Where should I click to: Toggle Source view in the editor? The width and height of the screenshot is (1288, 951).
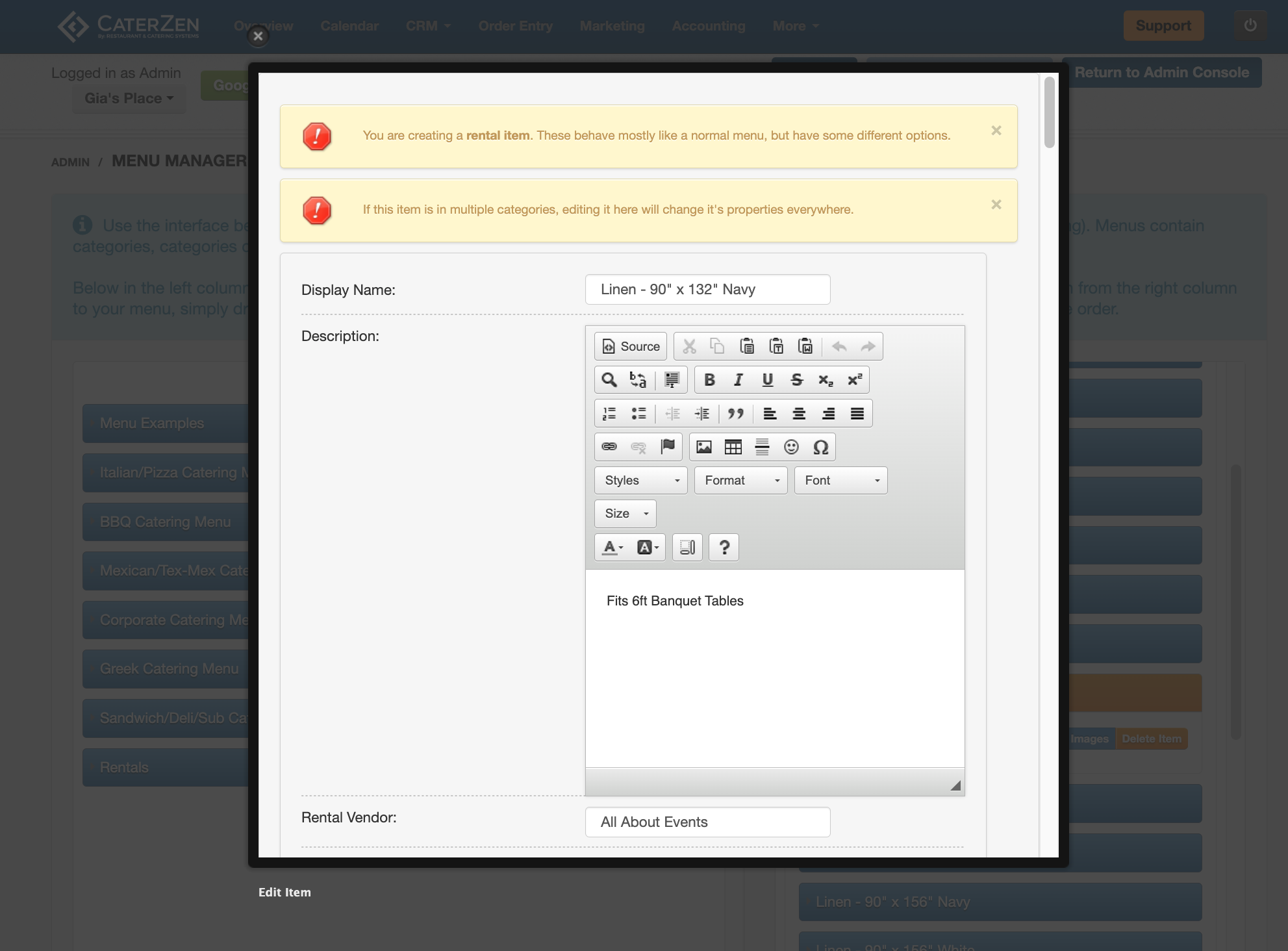point(631,346)
